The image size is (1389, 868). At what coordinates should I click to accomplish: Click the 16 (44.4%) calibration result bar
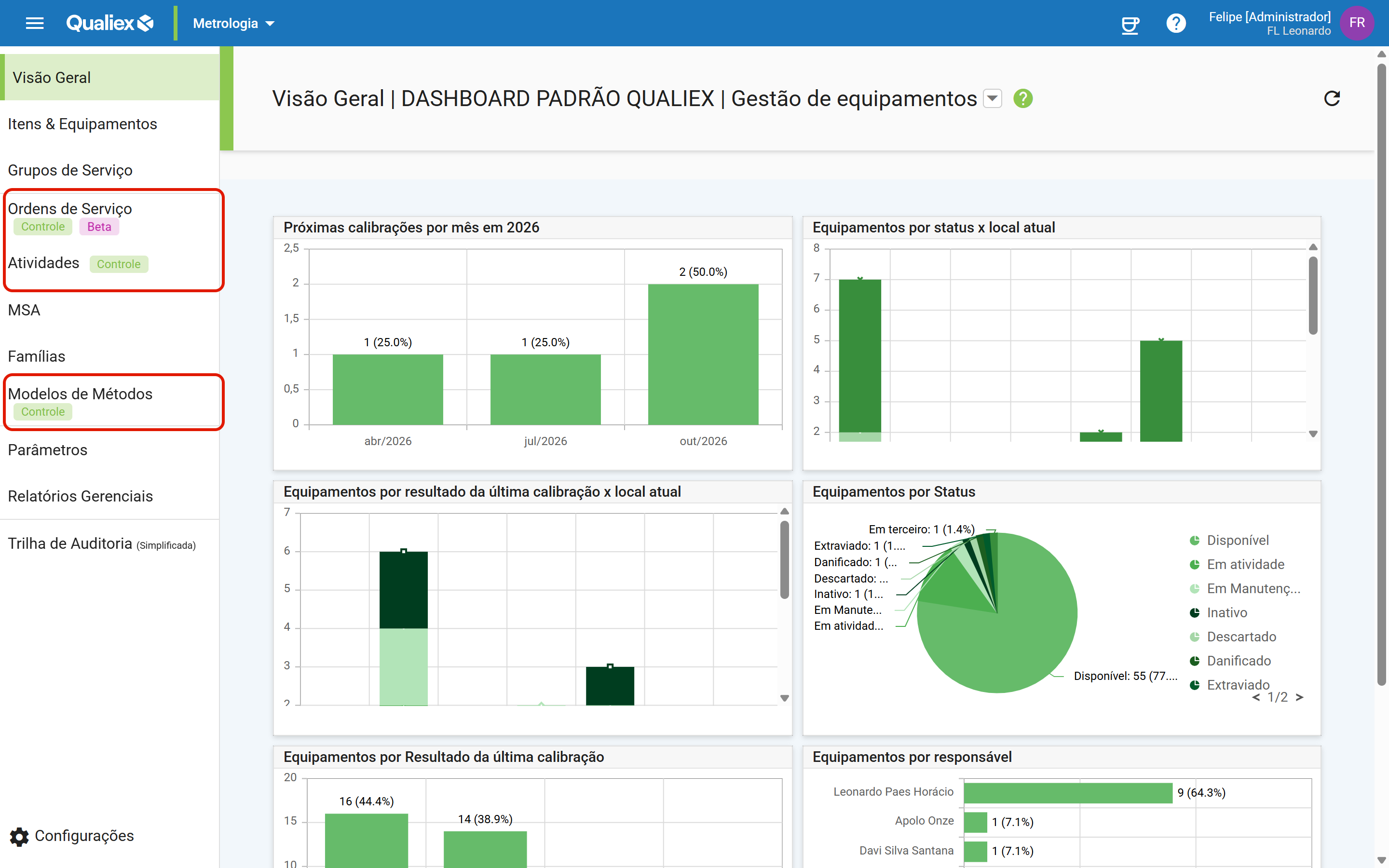coord(366,841)
